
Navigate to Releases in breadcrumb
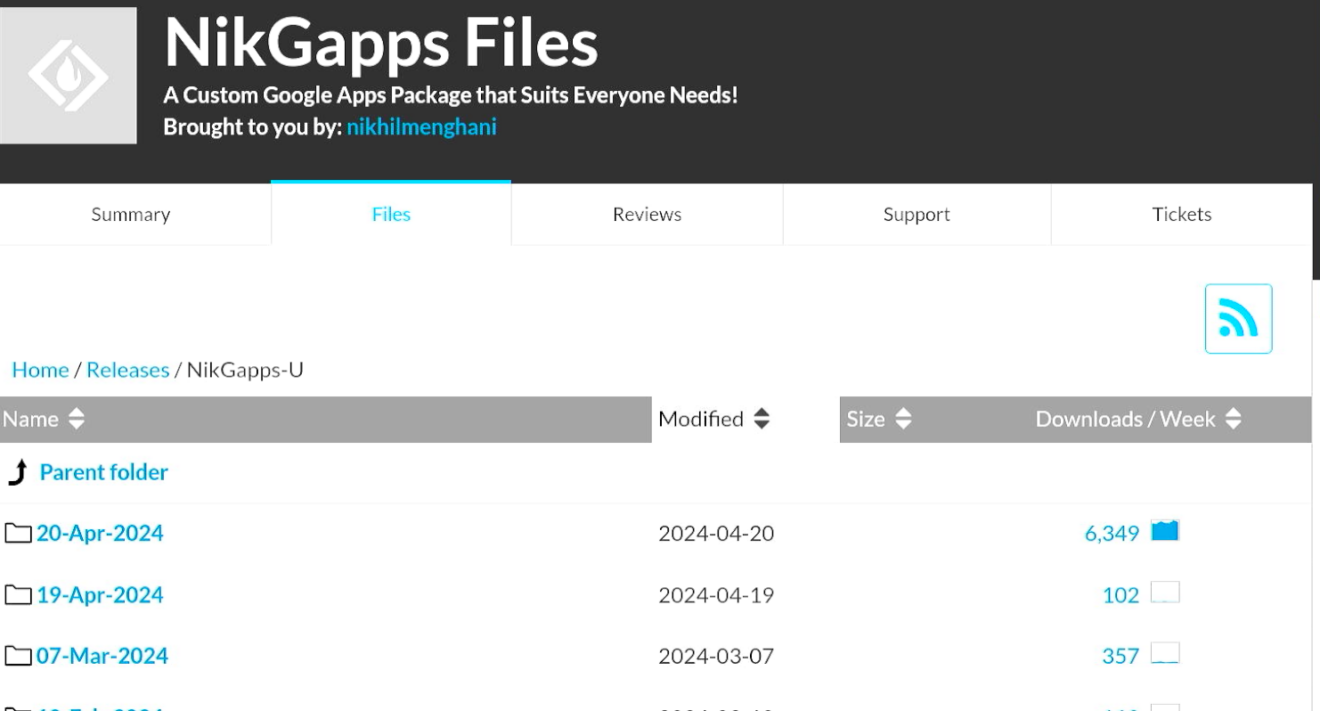tap(128, 370)
